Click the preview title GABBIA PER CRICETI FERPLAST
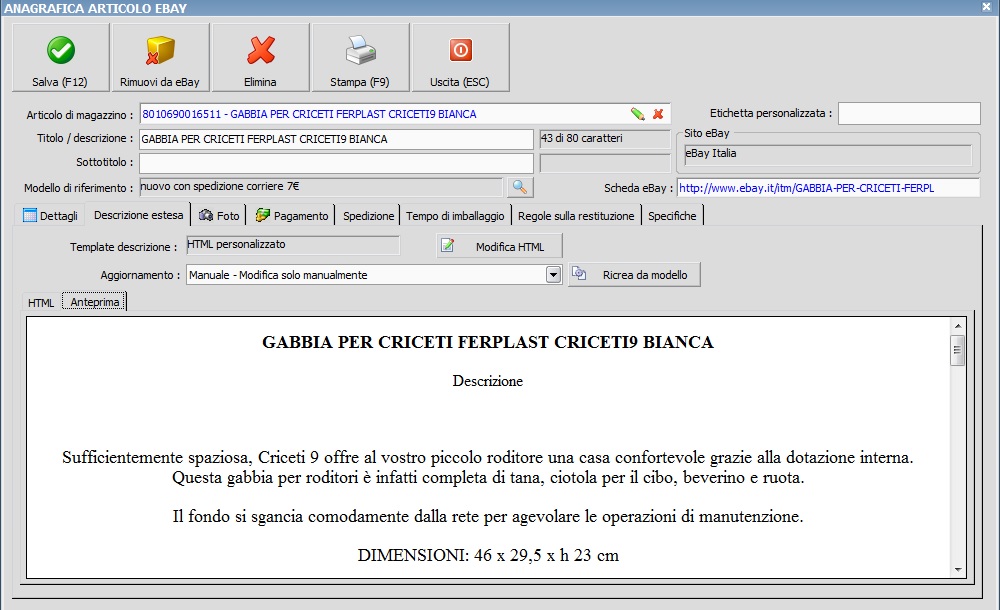1000x610 pixels. click(488, 342)
